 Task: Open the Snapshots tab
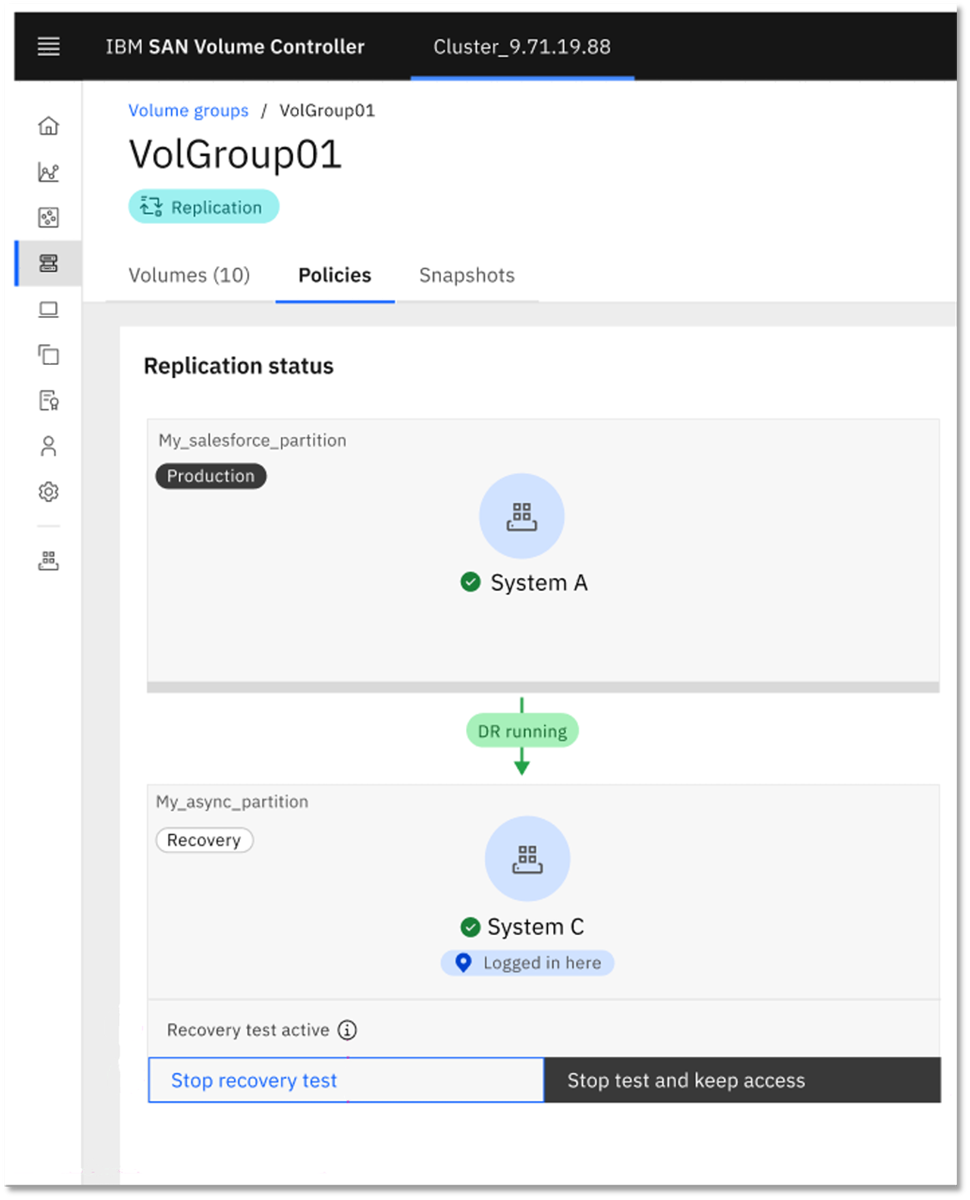click(x=466, y=275)
